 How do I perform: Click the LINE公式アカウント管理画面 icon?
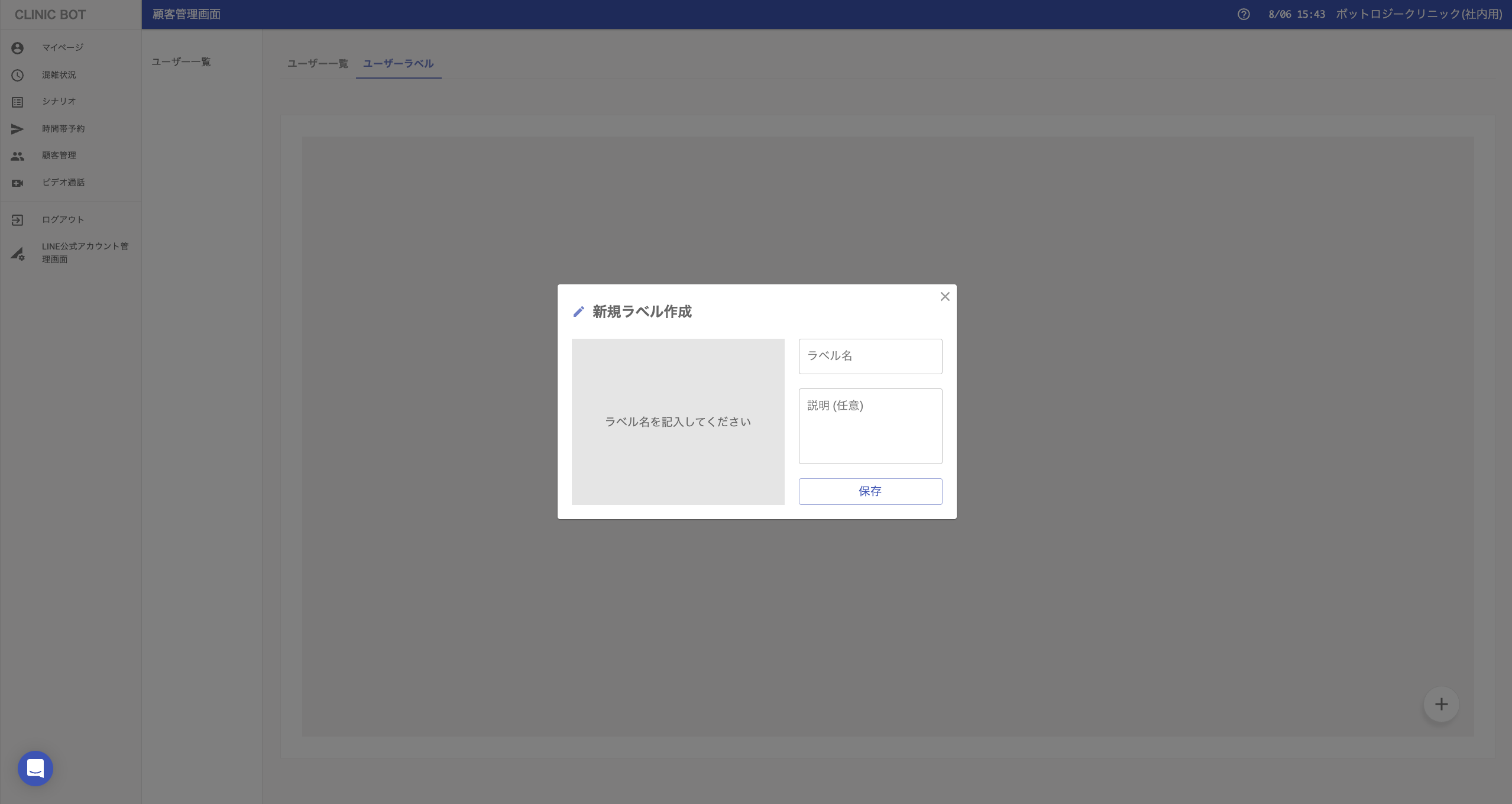17,254
